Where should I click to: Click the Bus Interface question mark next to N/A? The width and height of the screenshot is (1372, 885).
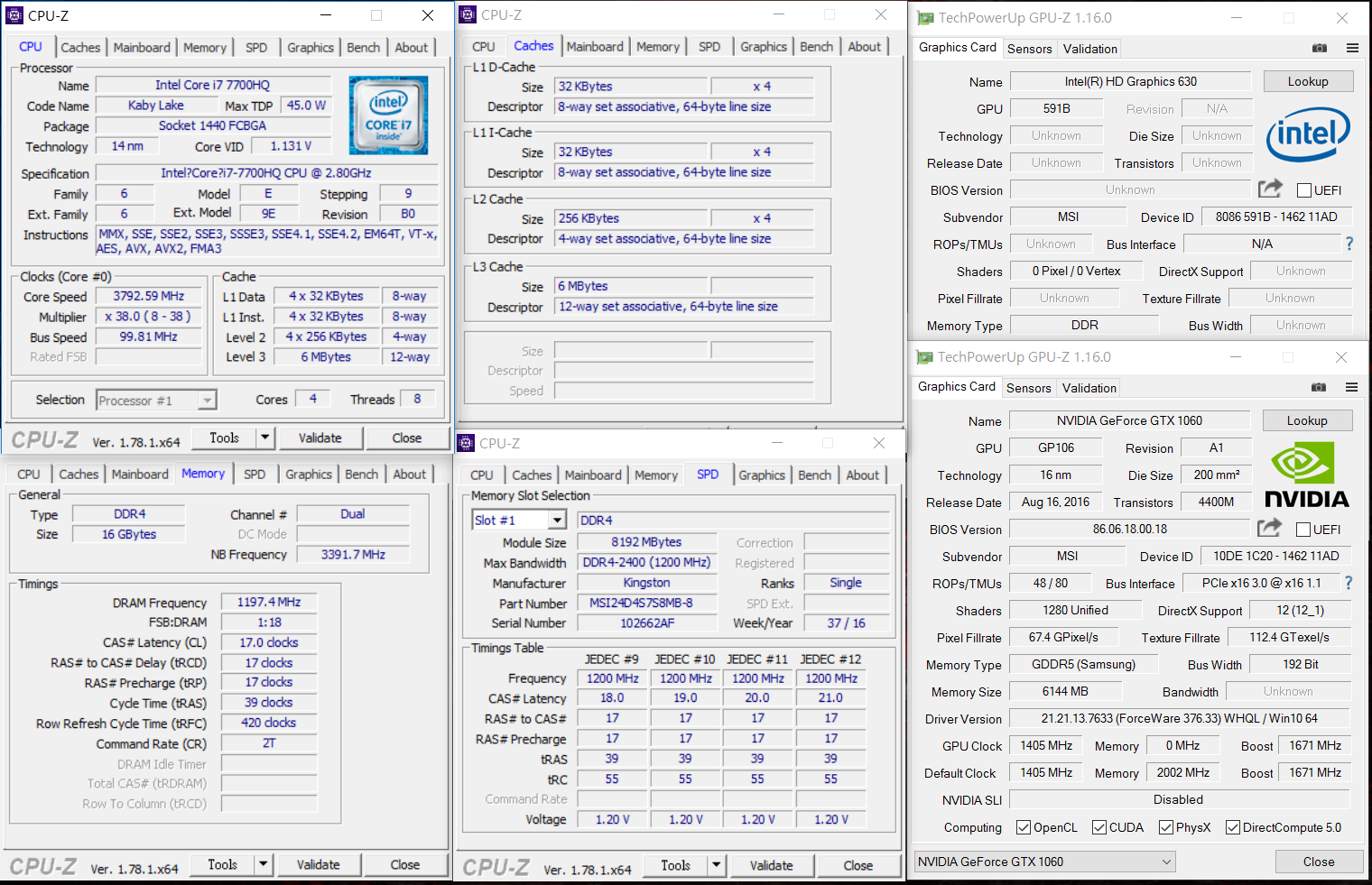click(x=1349, y=244)
